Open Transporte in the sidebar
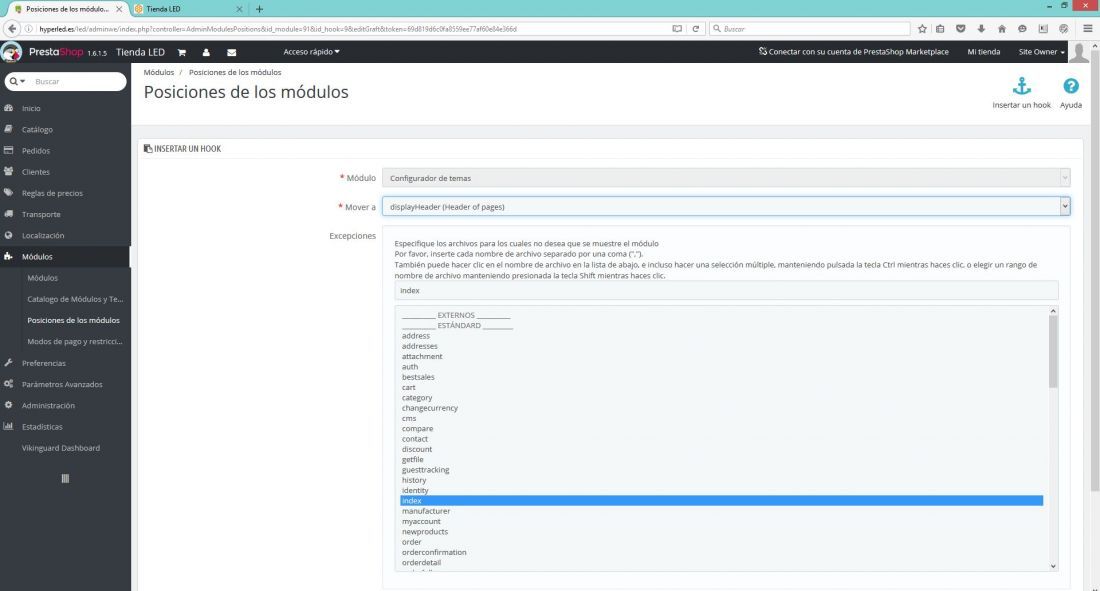Screen dimensions: 1100x591 [x=41, y=215]
